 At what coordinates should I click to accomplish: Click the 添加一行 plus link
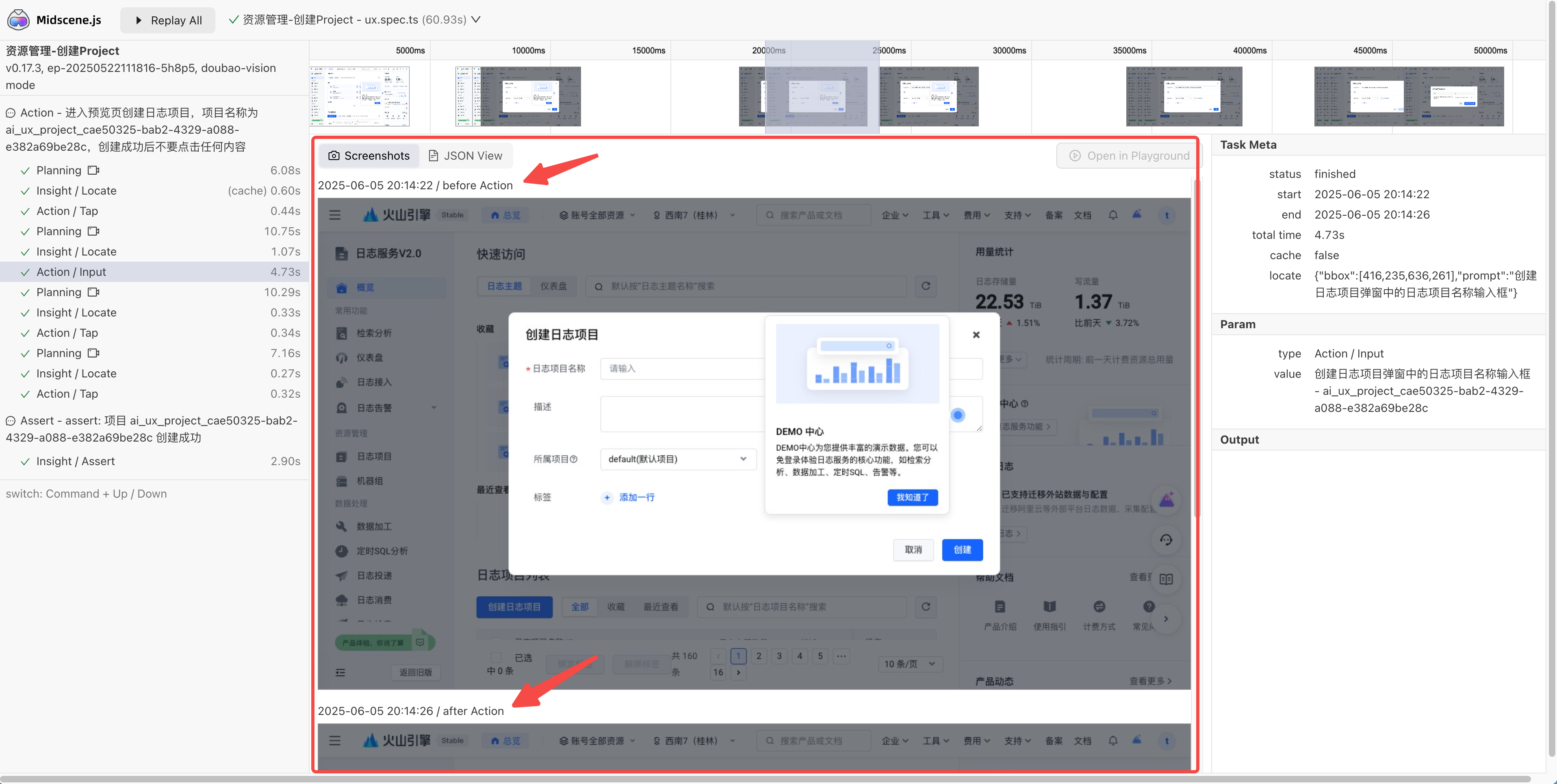629,497
